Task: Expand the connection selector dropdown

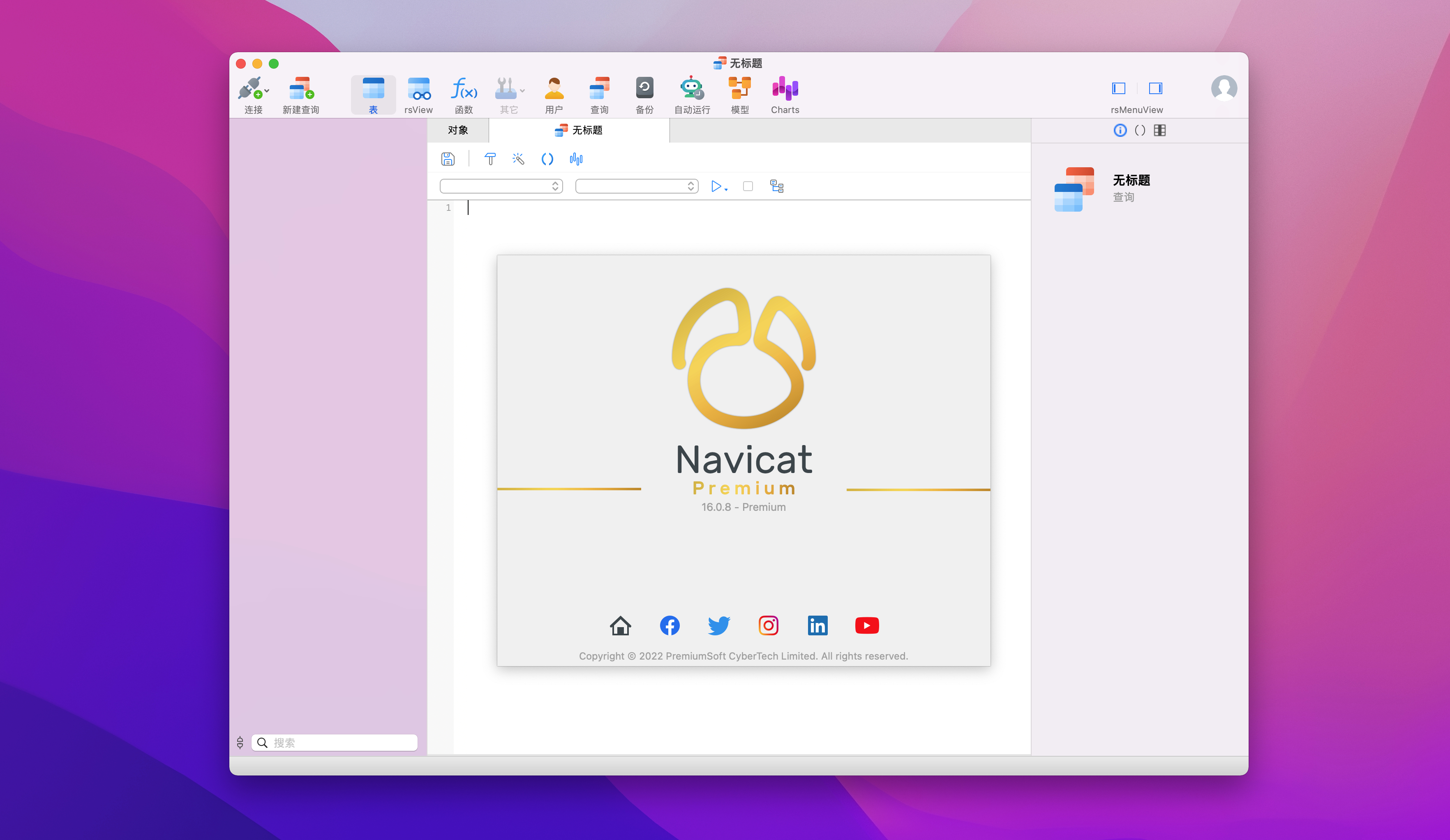Action: tap(501, 186)
